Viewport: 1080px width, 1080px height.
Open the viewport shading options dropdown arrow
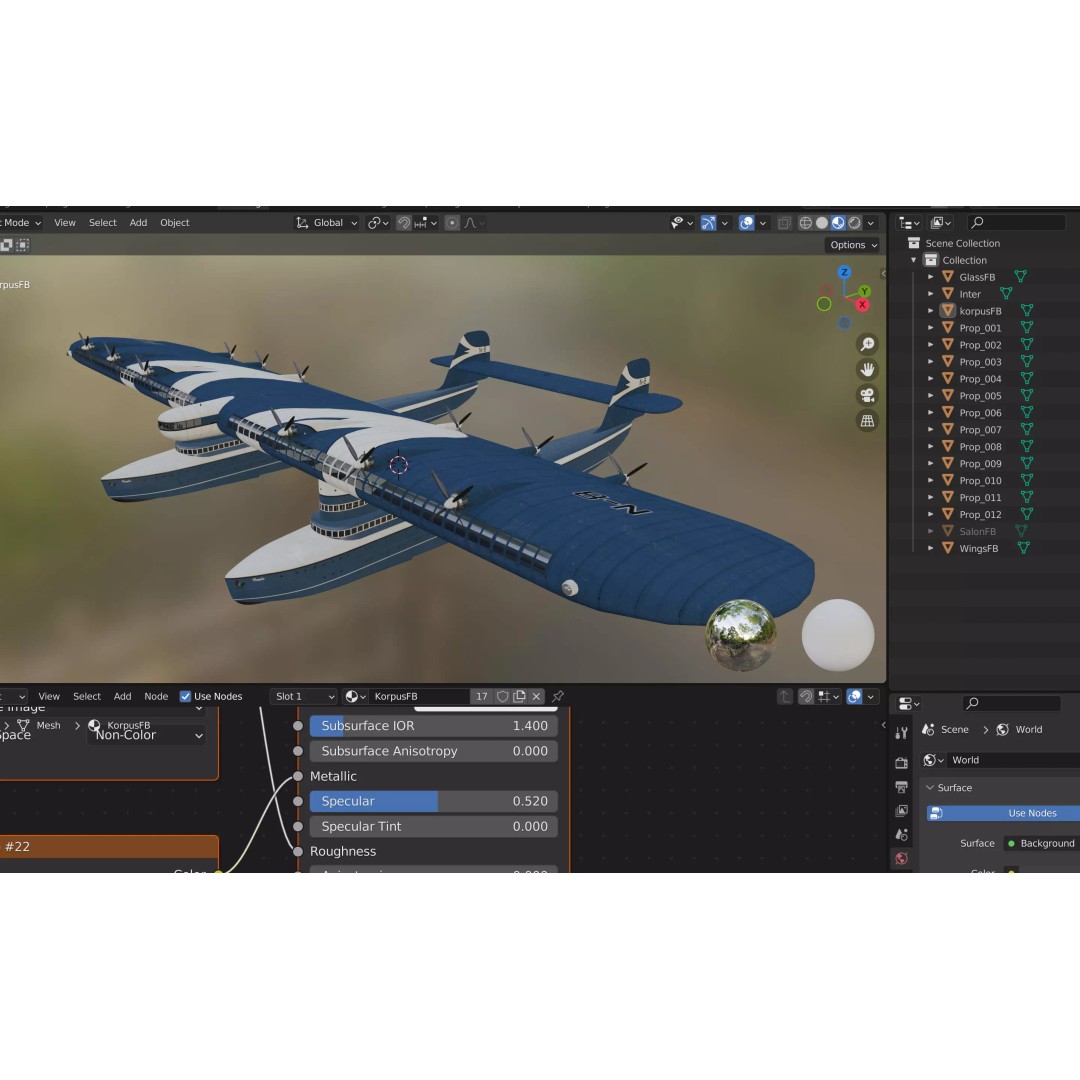(871, 222)
